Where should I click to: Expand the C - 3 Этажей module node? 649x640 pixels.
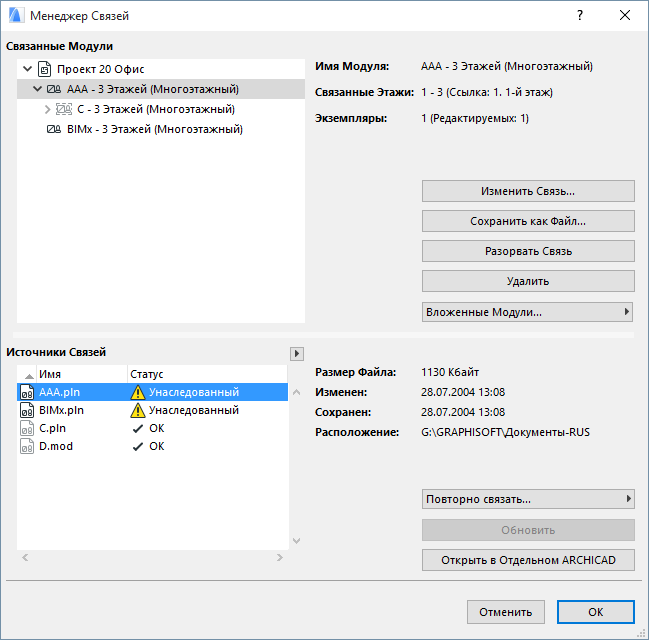pos(47,109)
